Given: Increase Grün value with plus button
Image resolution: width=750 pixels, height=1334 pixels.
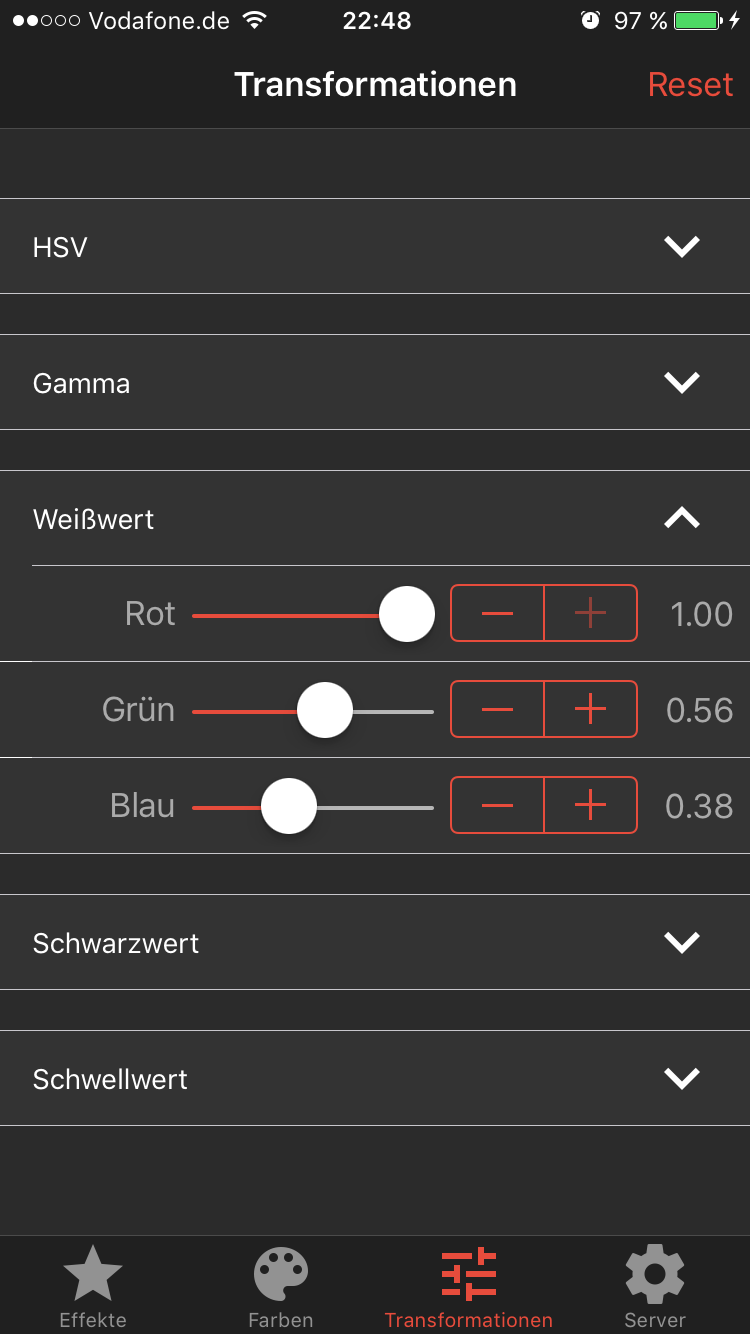Looking at the screenshot, I should [x=591, y=709].
